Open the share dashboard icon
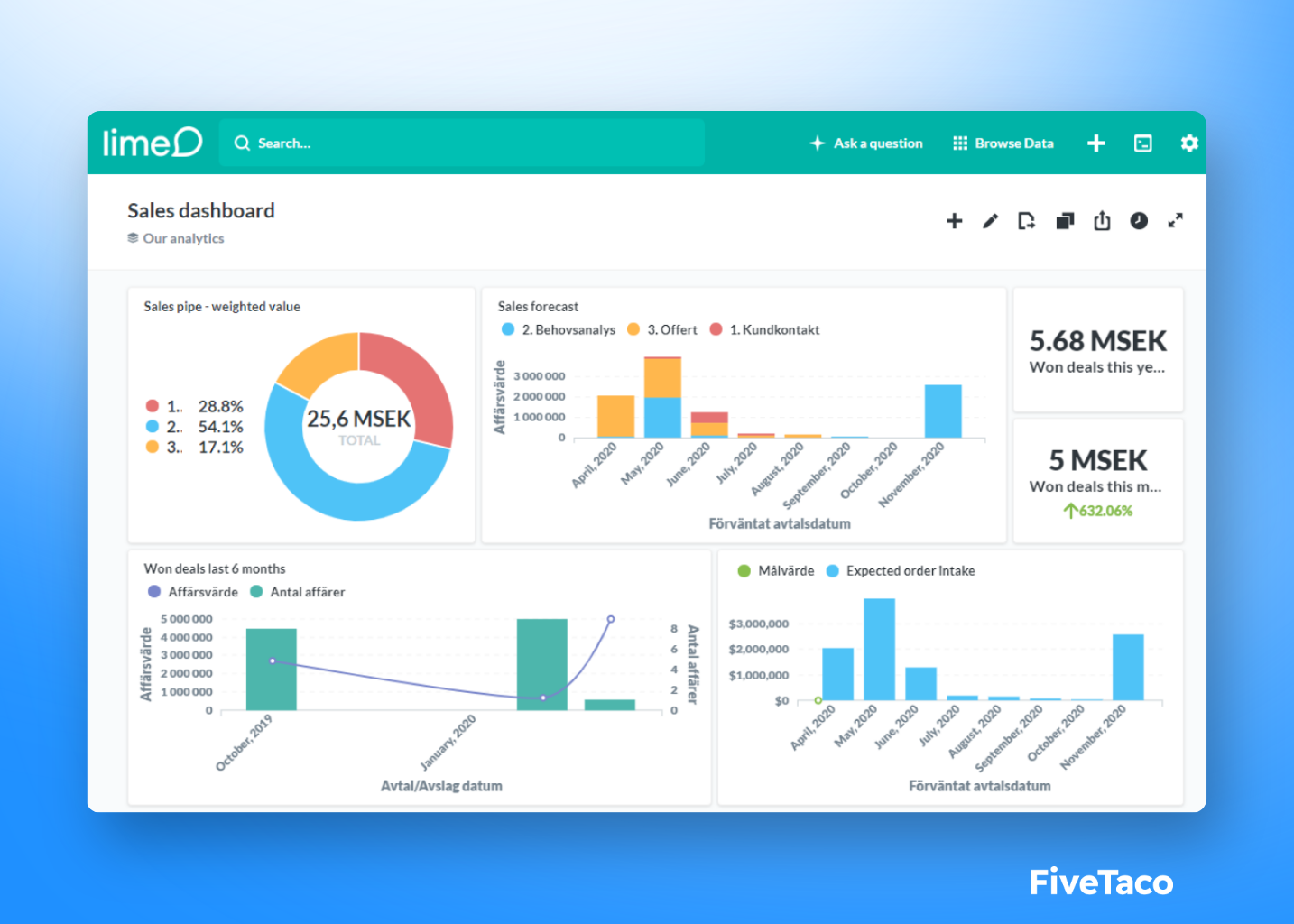 1102,221
